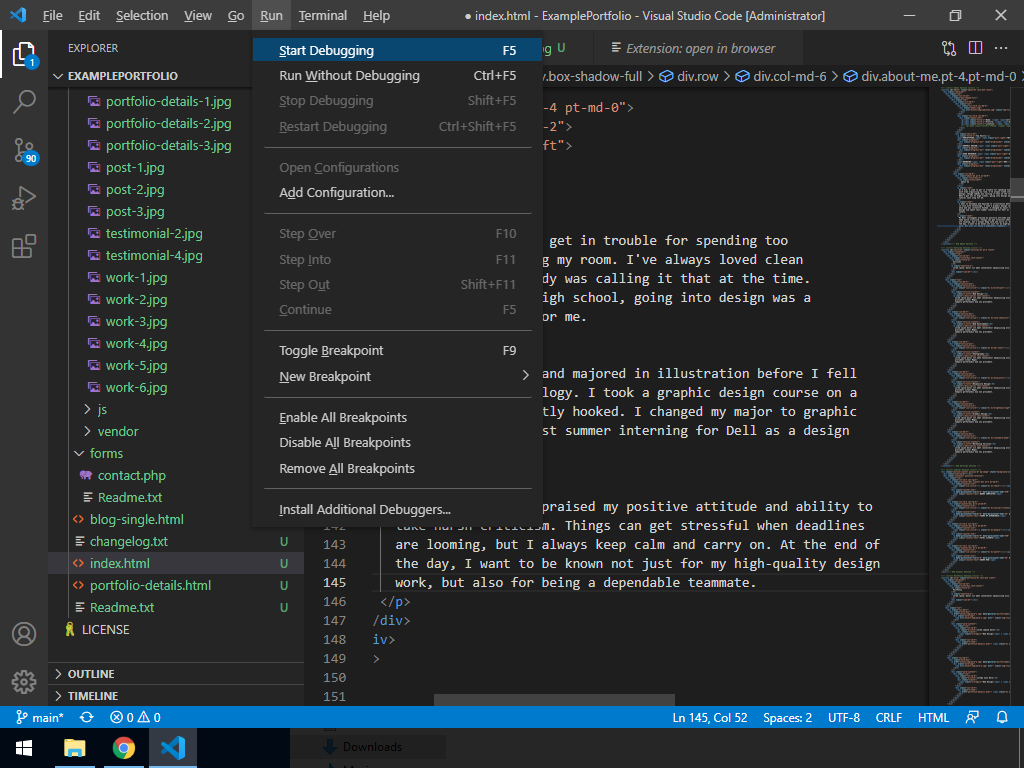Open contact.php in the explorer

131,475
